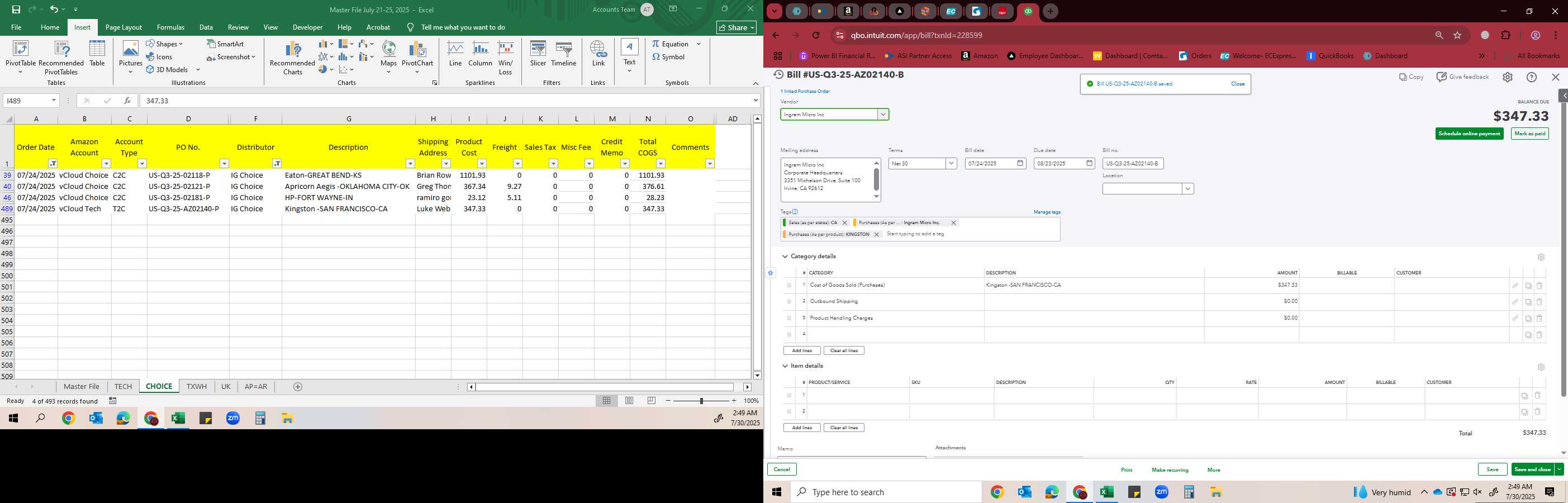Click Save and close button

pos(1533,469)
